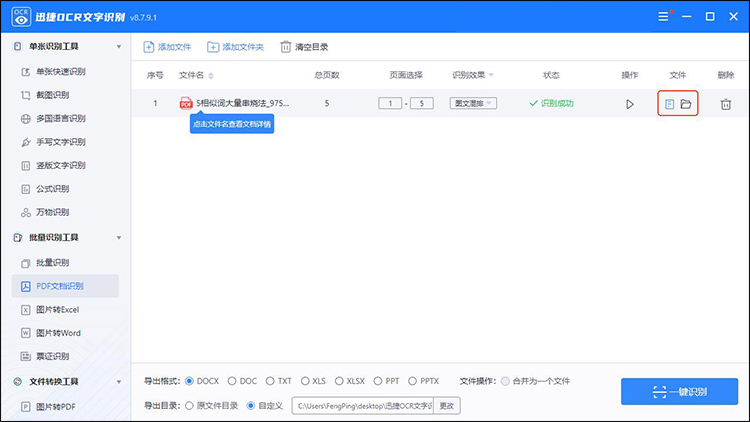Click 更改 to change output path
Screen dimensions: 750x422
[447, 406]
